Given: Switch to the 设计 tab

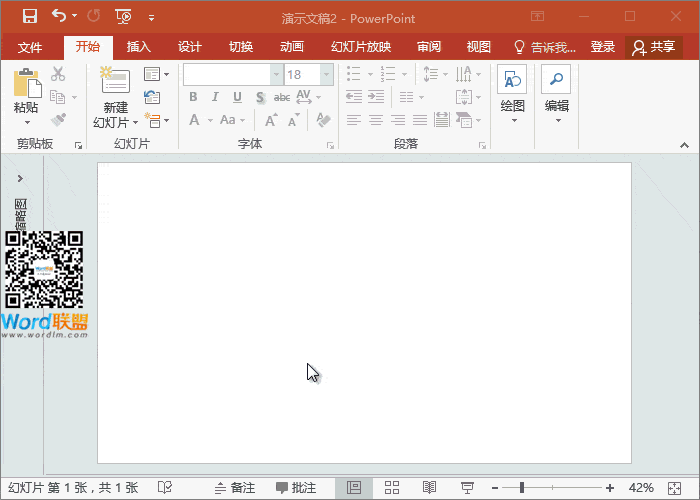Looking at the screenshot, I should coord(190,47).
